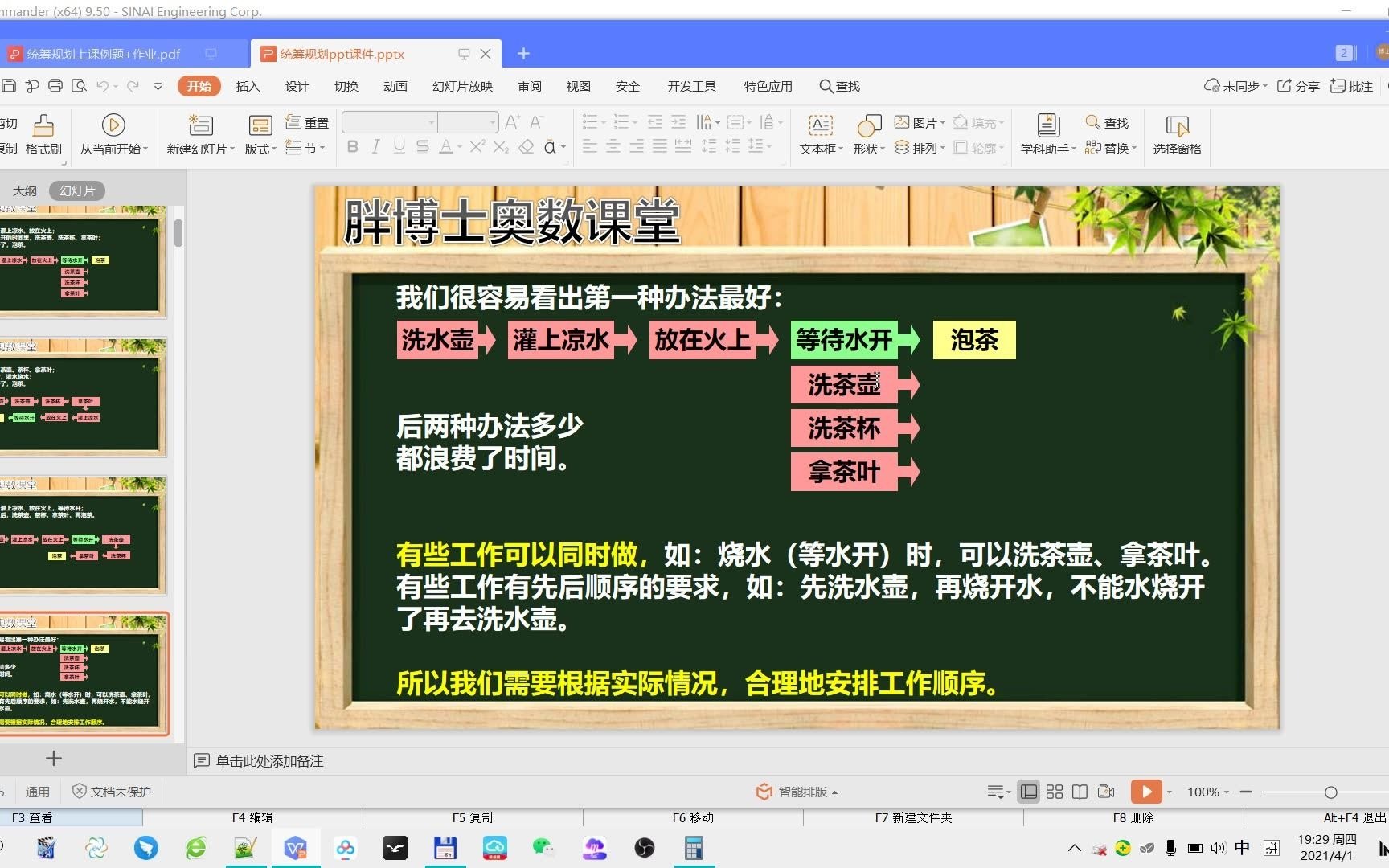Toggle italic formatting
The image size is (1389, 868).
coord(375,146)
